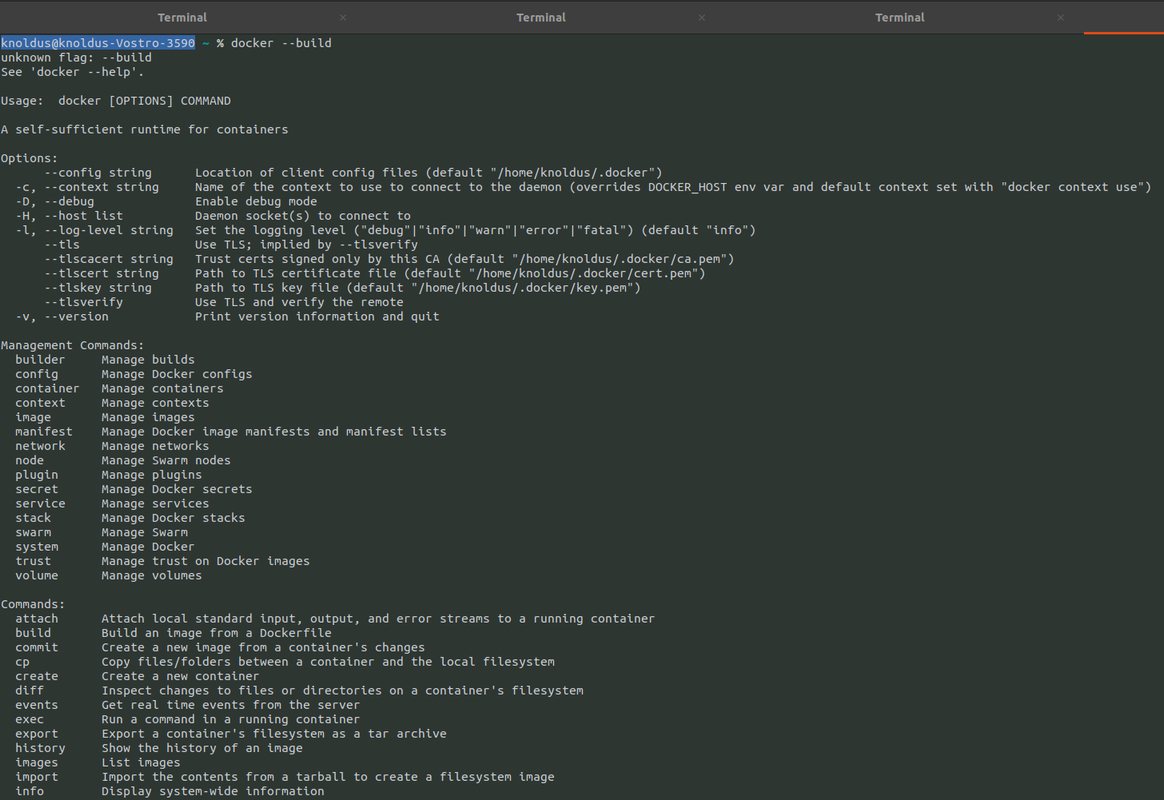
Task: Click the 'builder' management command
Action: pos(40,359)
